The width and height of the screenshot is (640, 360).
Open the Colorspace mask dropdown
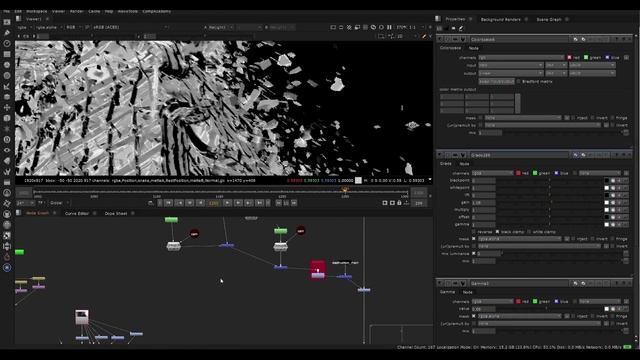pyautogui.click(x=523, y=118)
